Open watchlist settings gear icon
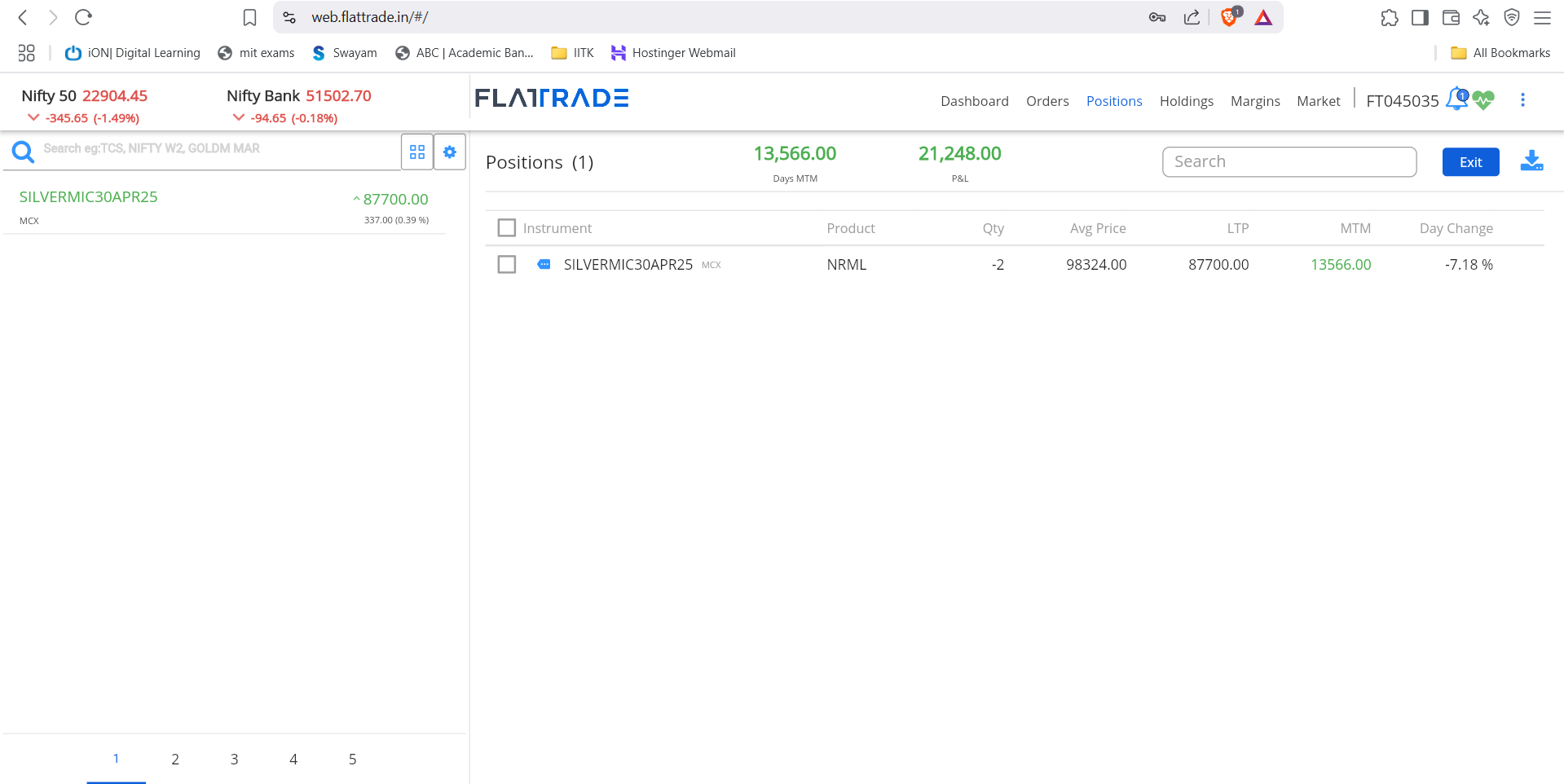 point(449,152)
